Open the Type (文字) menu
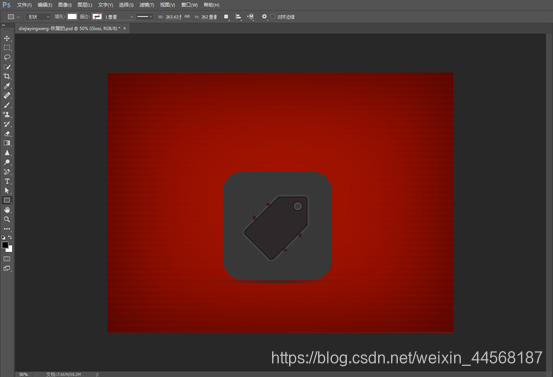The width and height of the screenshot is (553, 377). pos(105,5)
